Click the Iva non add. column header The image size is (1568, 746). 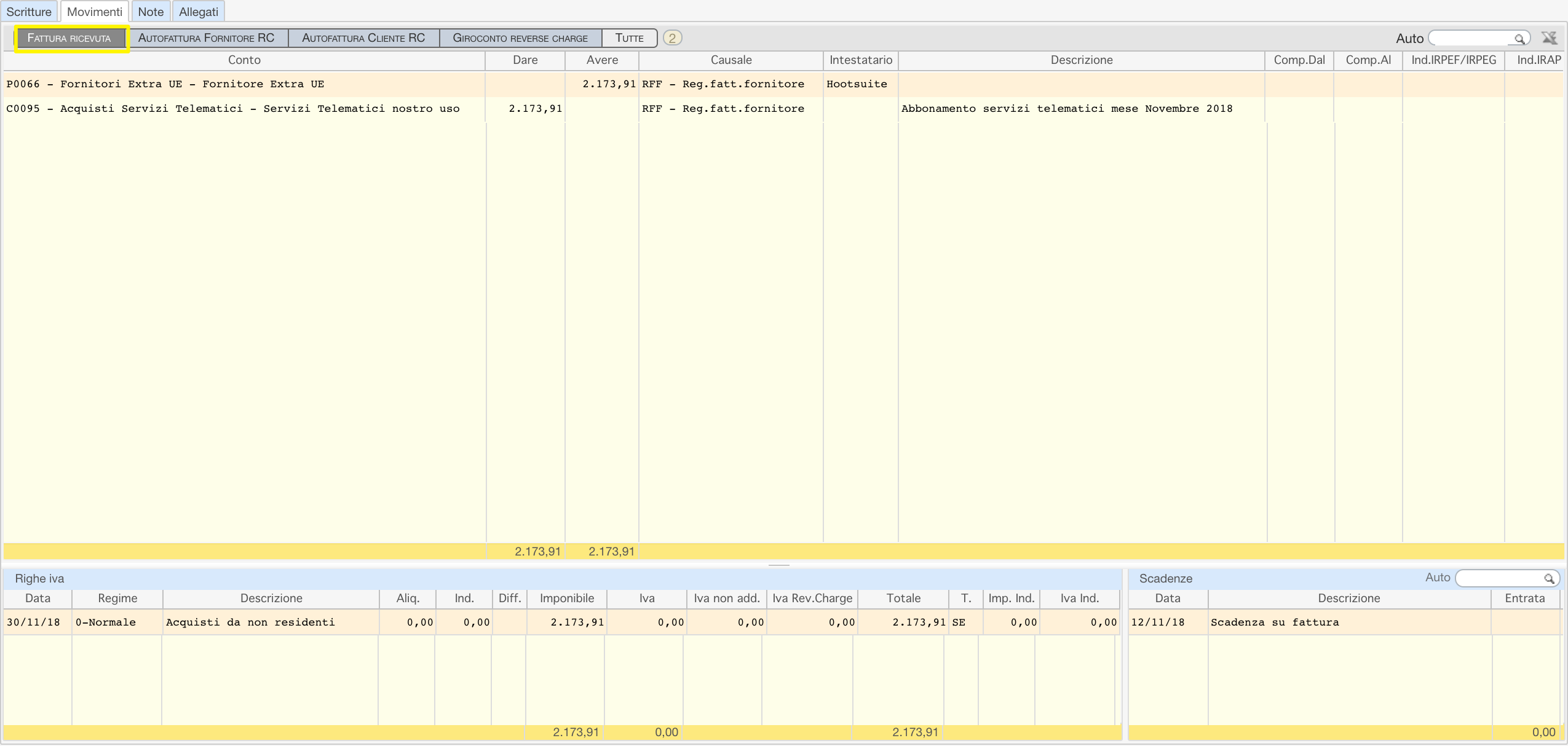(x=727, y=599)
